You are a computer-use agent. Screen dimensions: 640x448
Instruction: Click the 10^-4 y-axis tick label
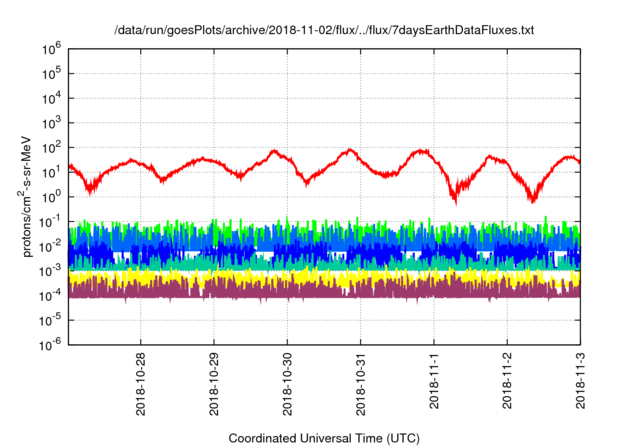pos(51,295)
